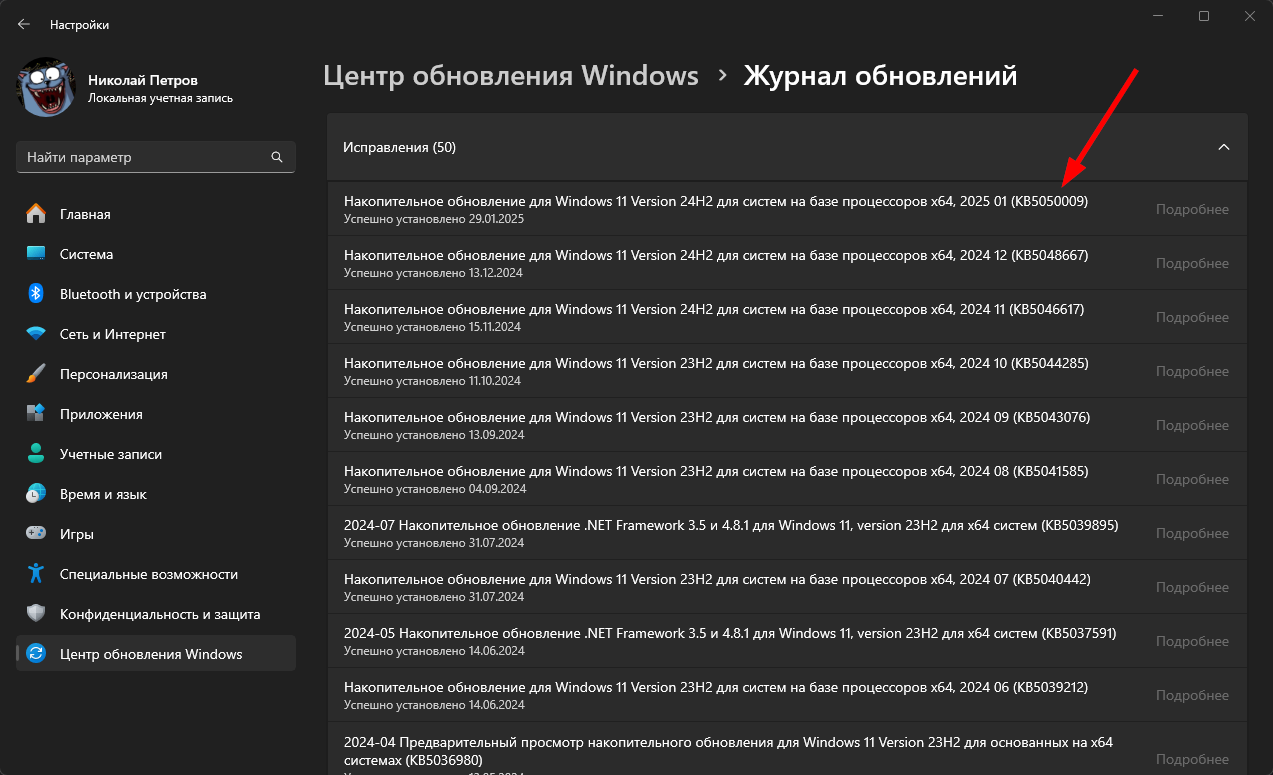The width and height of the screenshot is (1273, 775).
Task: Click the Локальная учетная запись label
Action: (160, 98)
